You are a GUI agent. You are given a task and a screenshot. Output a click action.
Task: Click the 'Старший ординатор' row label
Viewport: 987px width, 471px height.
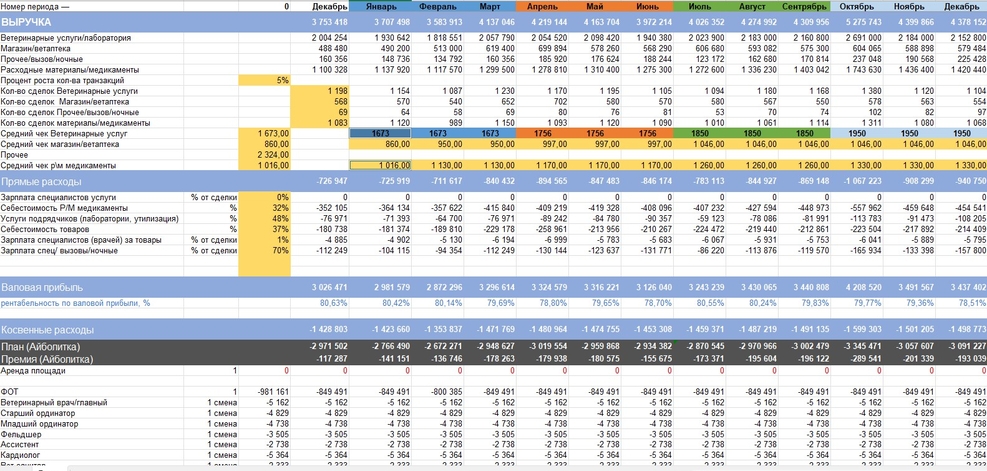38,413
